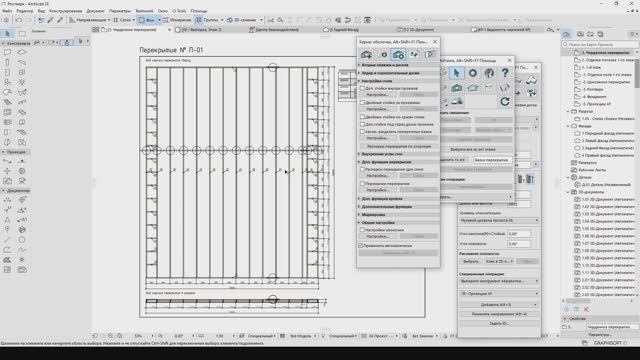Image resolution: width=640 pixels, height=360 pixels.
Task: Toggle the 'Настройки оболочки' checkbox
Action: pyautogui.click(x=362, y=230)
